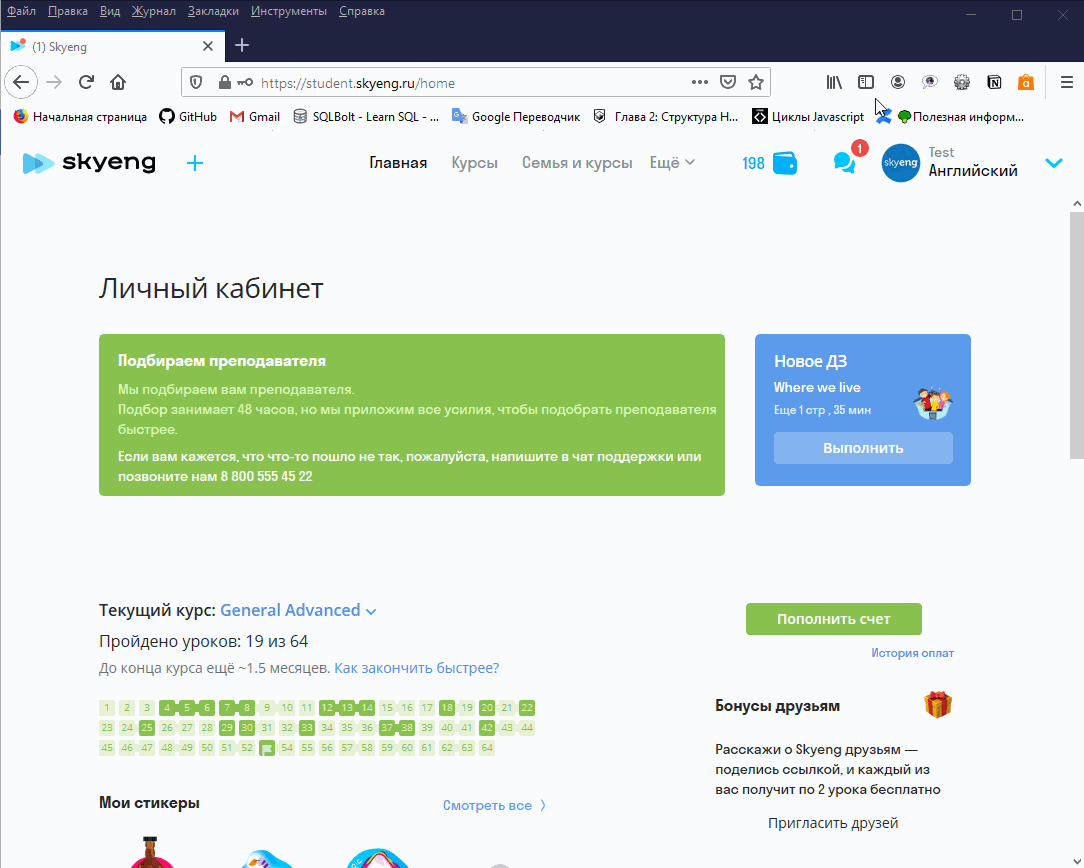
Task: Open the Gmail bookmark
Action: tap(254, 117)
